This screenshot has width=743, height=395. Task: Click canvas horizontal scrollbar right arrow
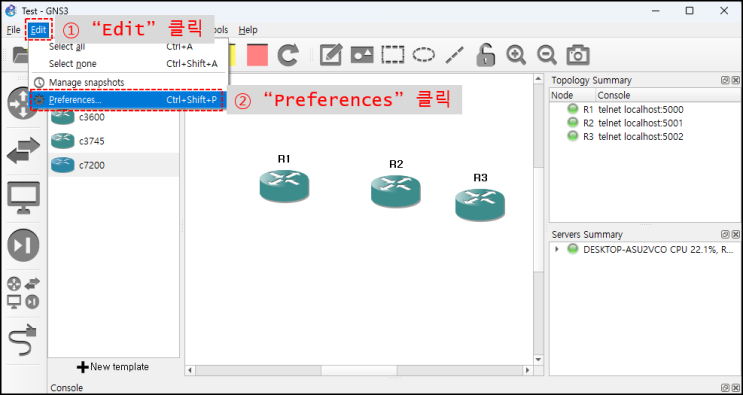coord(527,370)
